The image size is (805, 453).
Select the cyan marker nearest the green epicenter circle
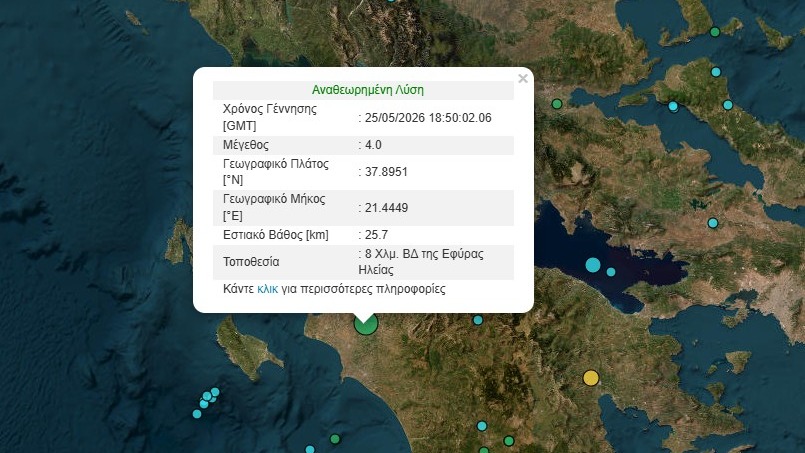(478, 320)
